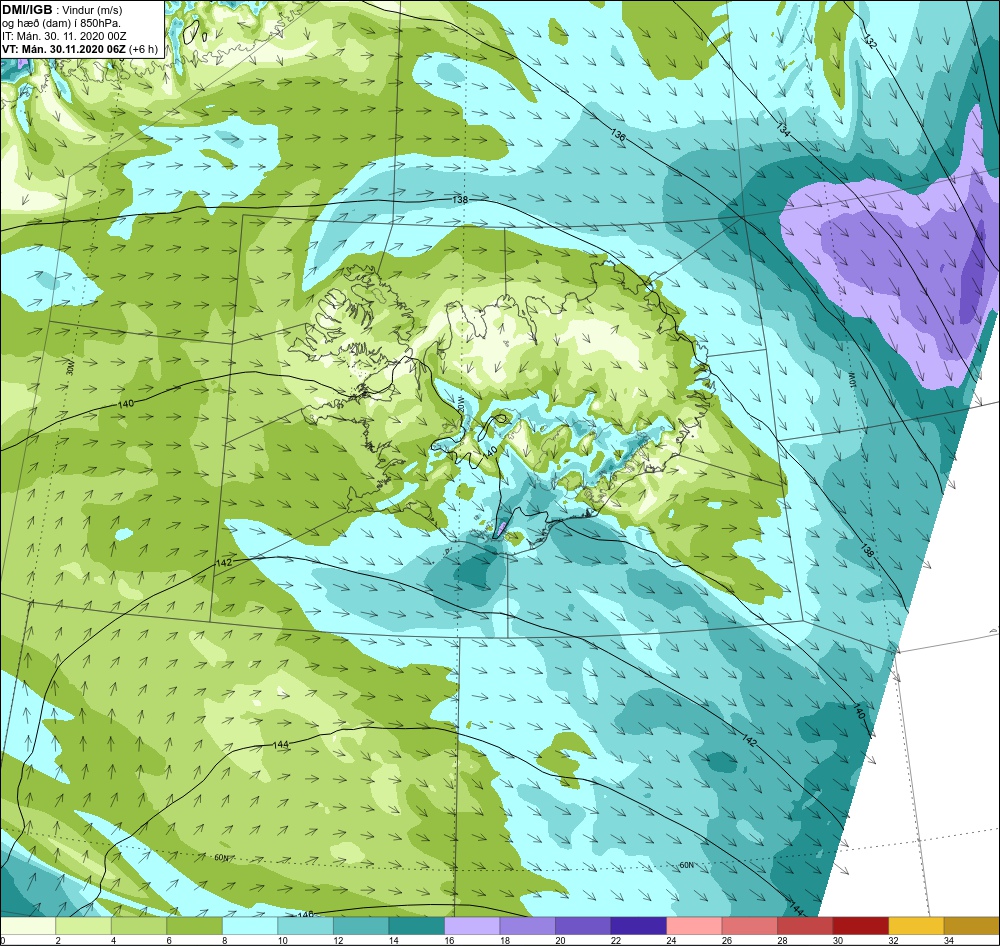The width and height of the screenshot is (1000, 946).
Task: Click the 30W longitude label
Action: [x=70, y=368]
